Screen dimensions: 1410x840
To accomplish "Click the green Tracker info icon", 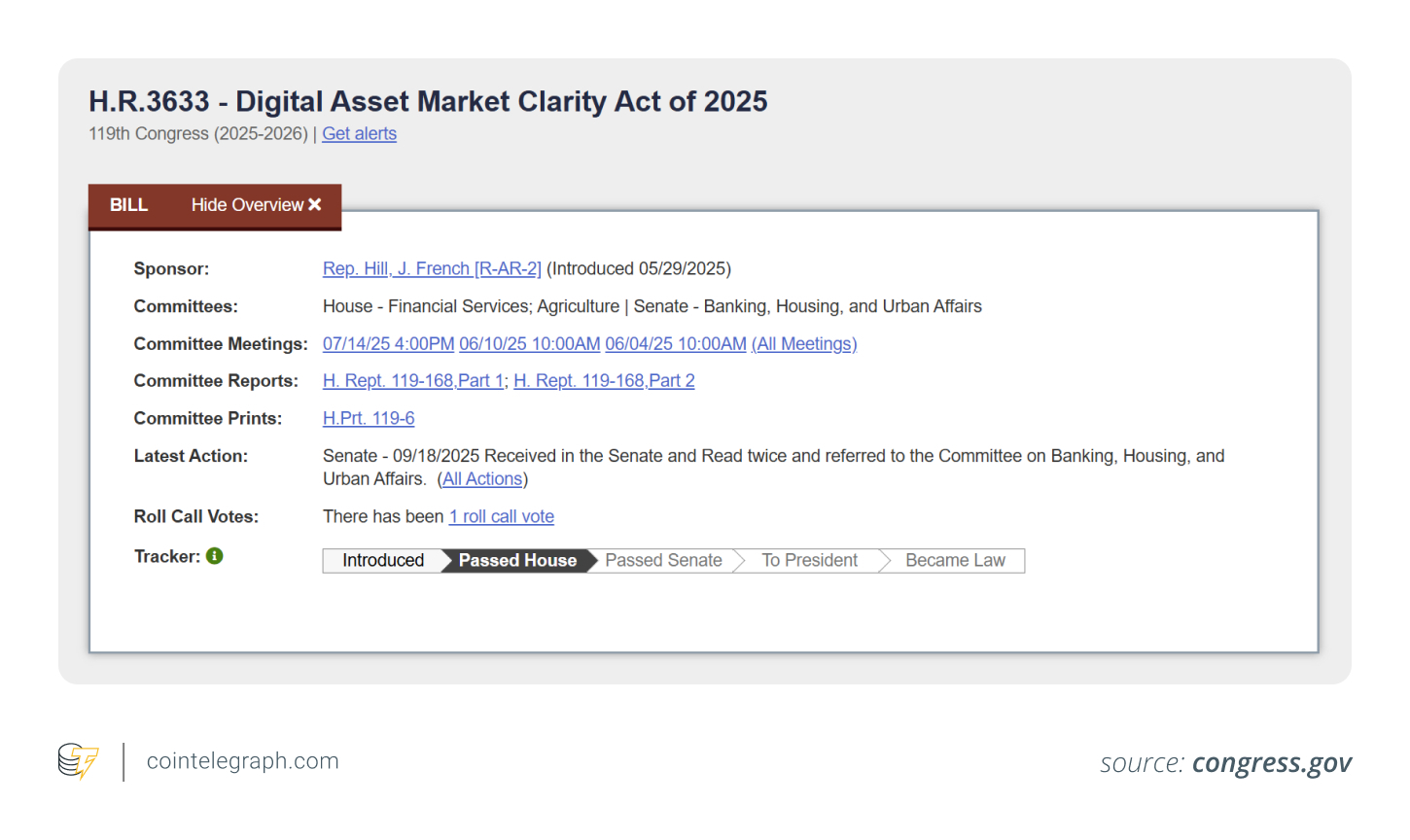I will 215,556.
